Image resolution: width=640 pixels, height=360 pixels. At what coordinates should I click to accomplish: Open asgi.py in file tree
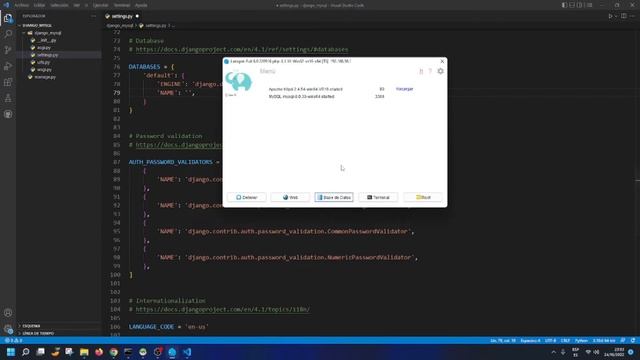(44, 47)
